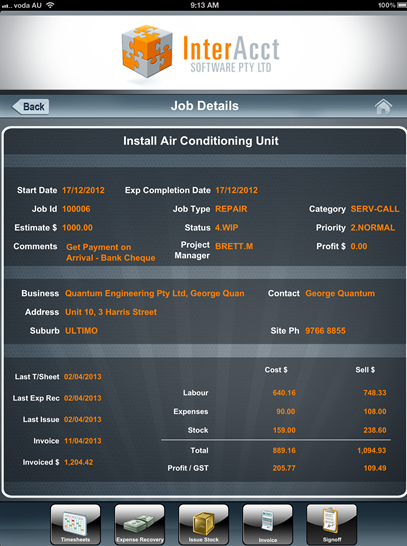Screen dimensions: 407x546
Task: Select the comment Get Payment on Arrival
Action: click(111, 252)
